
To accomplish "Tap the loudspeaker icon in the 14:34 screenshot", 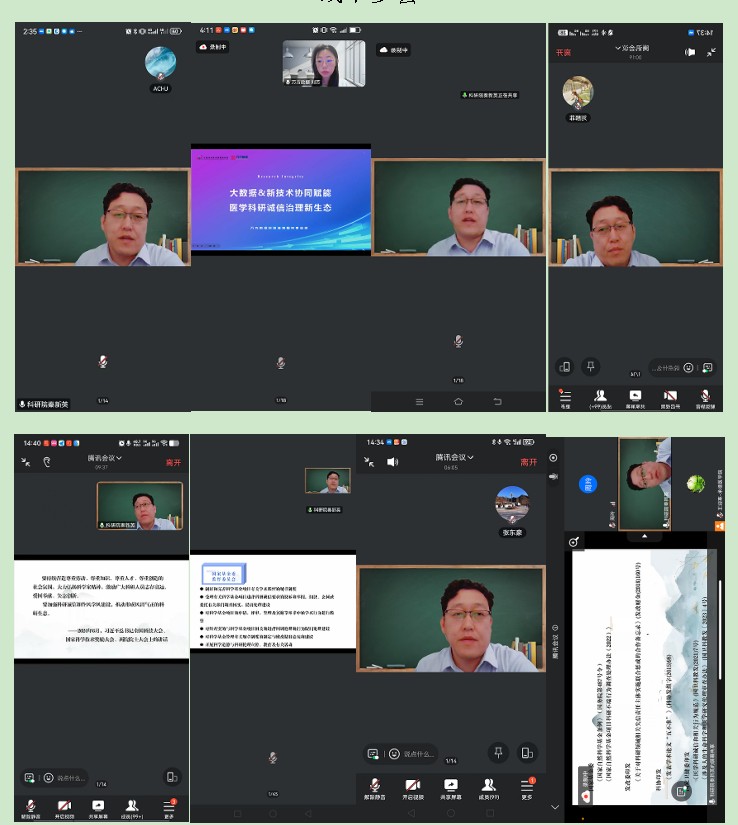I will coord(392,462).
